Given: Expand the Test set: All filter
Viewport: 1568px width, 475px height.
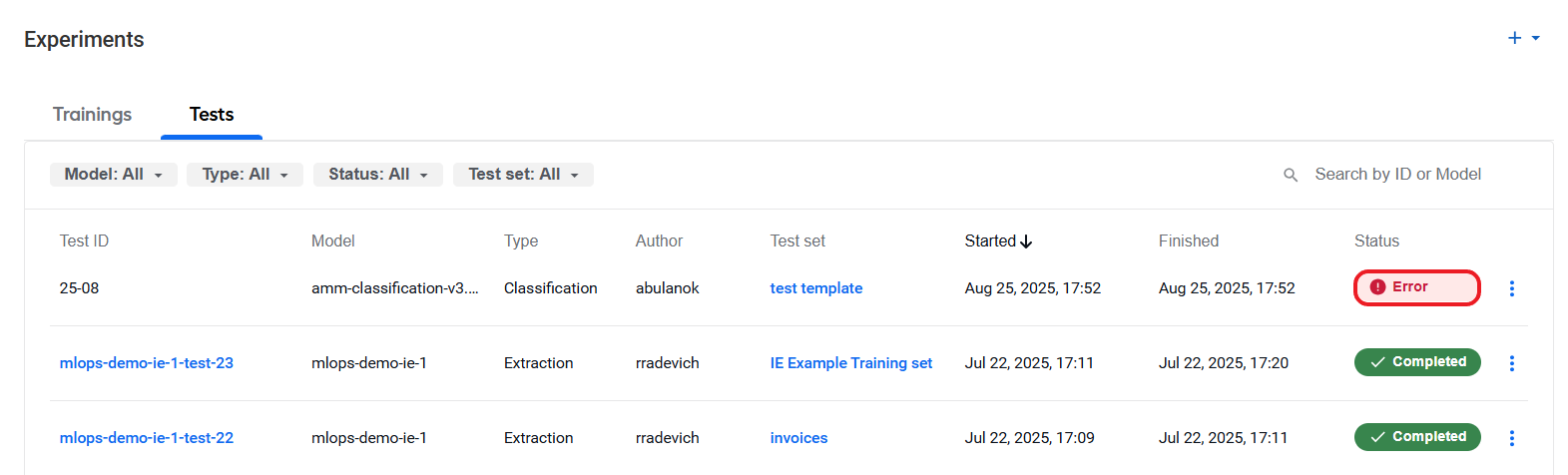Looking at the screenshot, I should (523, 175).
